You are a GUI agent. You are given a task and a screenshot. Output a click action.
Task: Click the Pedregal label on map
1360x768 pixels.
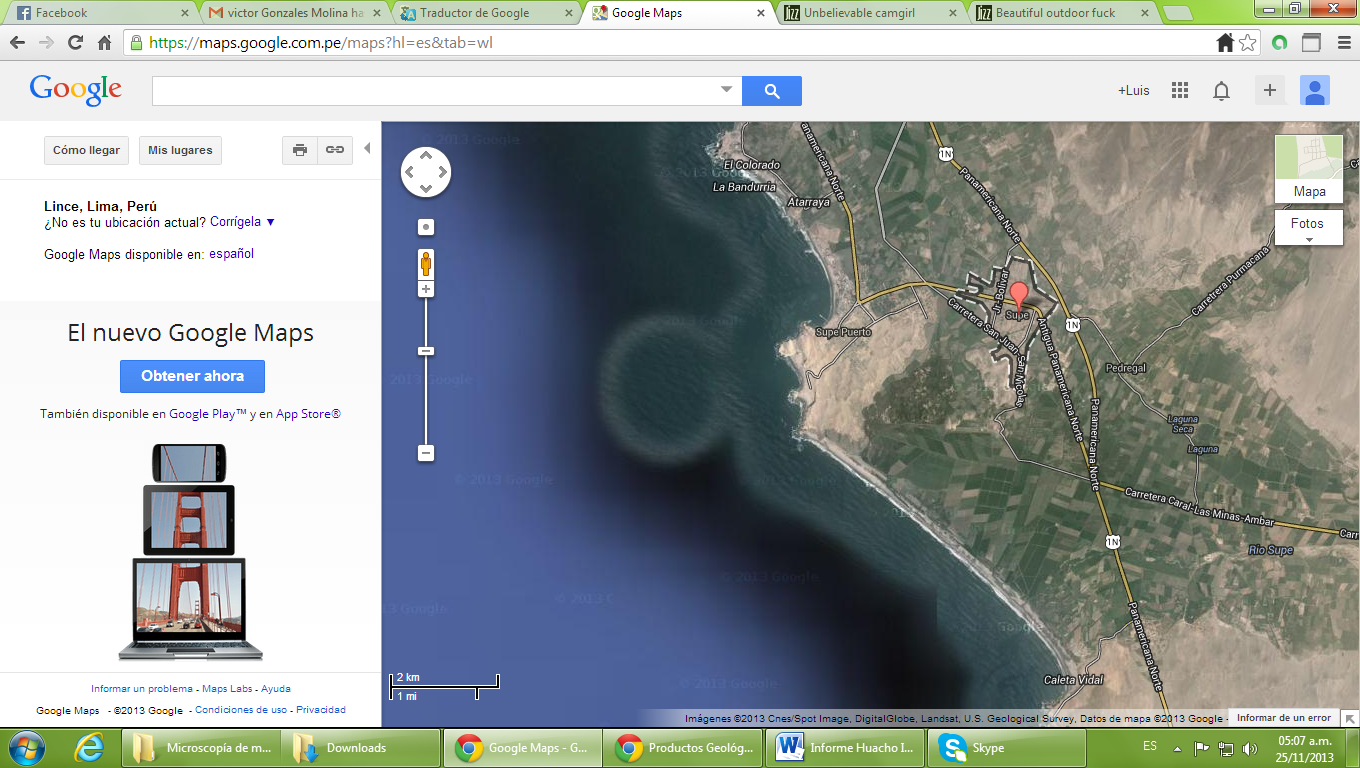coord(1125,368)
